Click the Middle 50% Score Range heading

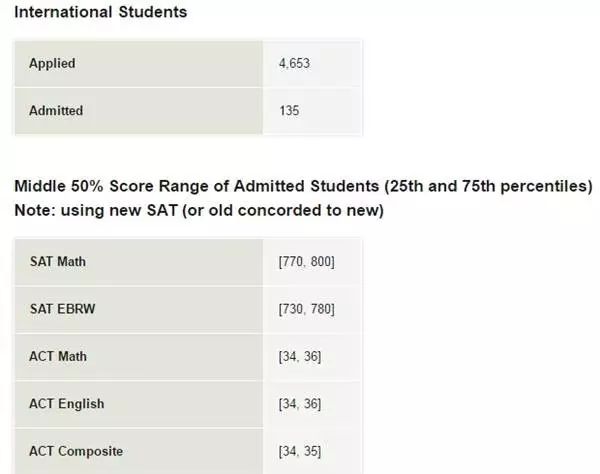coord(303,186)
